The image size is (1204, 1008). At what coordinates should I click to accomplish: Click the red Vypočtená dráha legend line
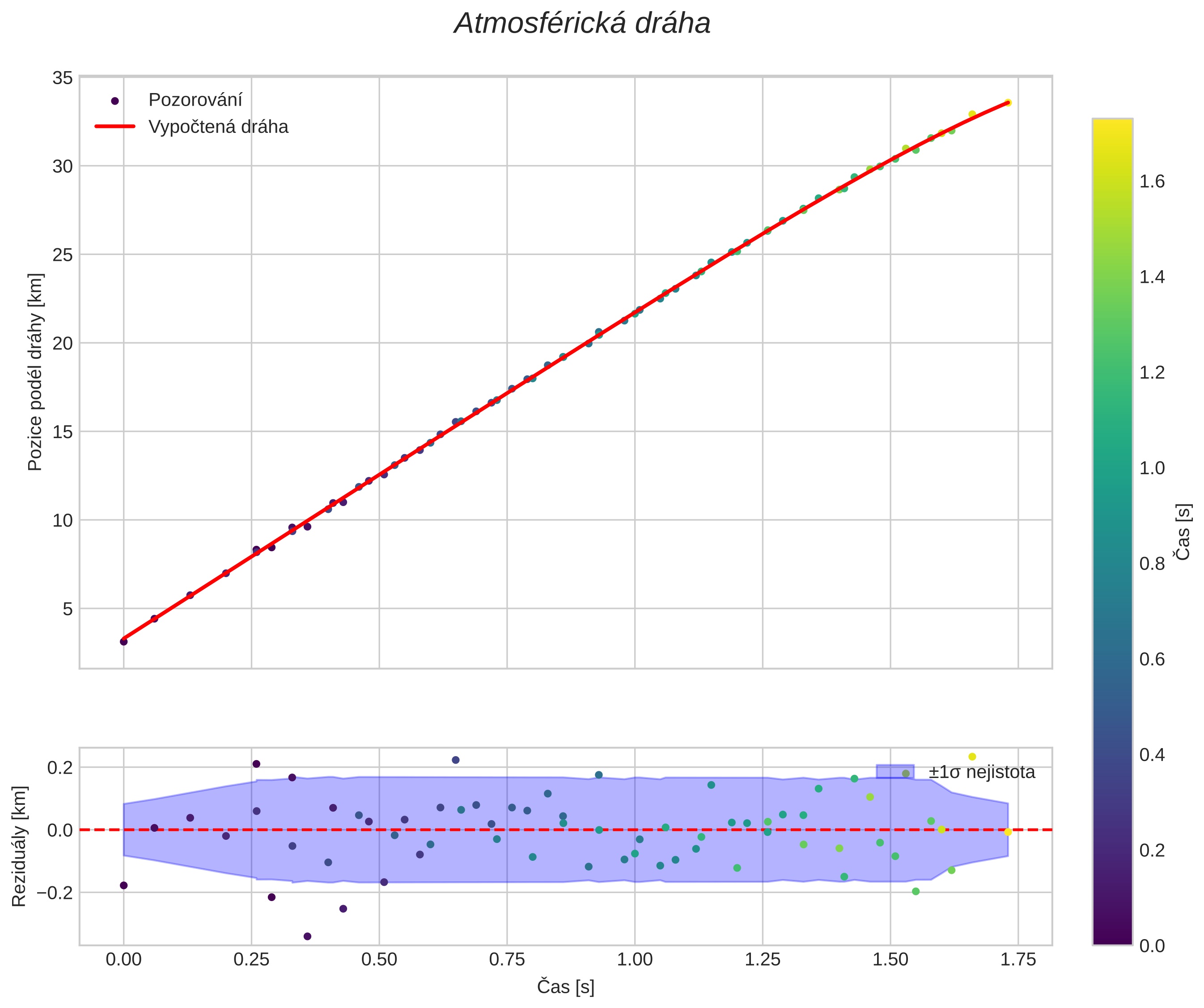point(114,127)
